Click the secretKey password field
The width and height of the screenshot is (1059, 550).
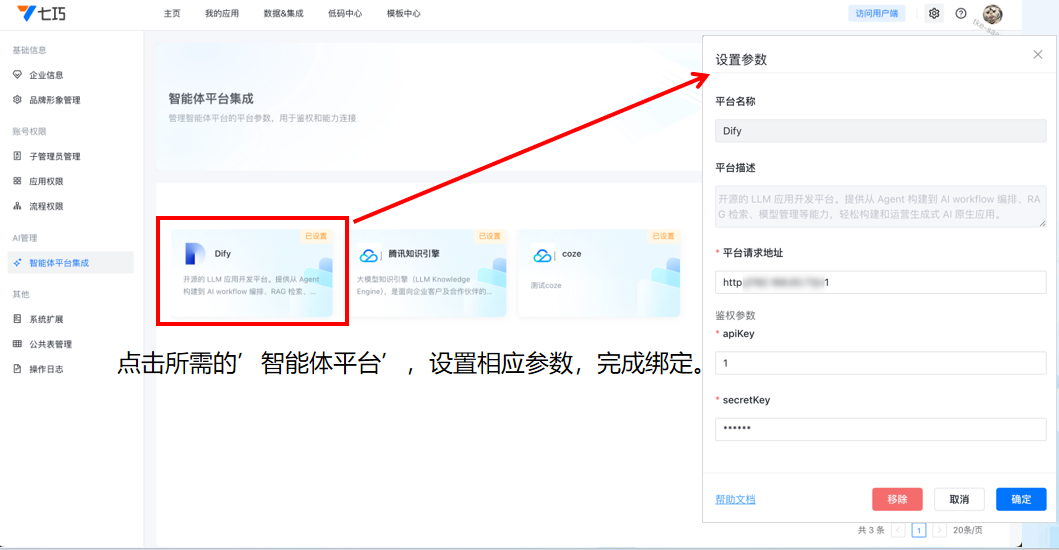881,429
